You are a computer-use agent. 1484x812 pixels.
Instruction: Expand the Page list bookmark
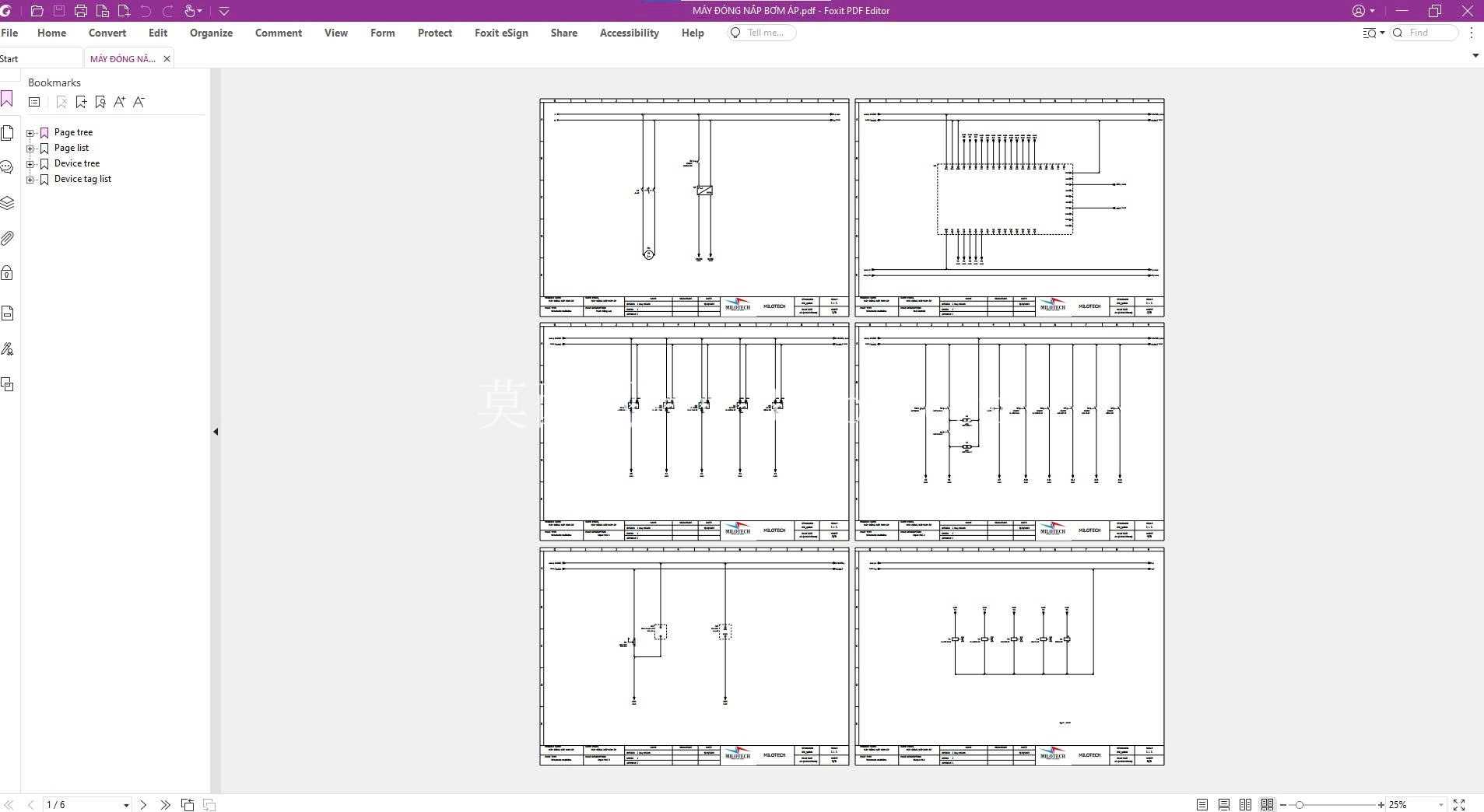(x=30, y=149)
